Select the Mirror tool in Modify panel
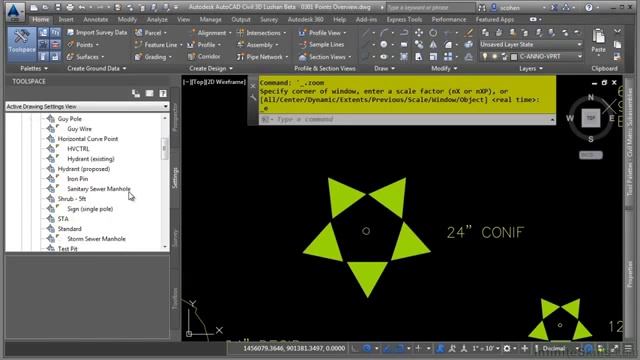Viewport: 640px width, 360px height. (433, 45)
